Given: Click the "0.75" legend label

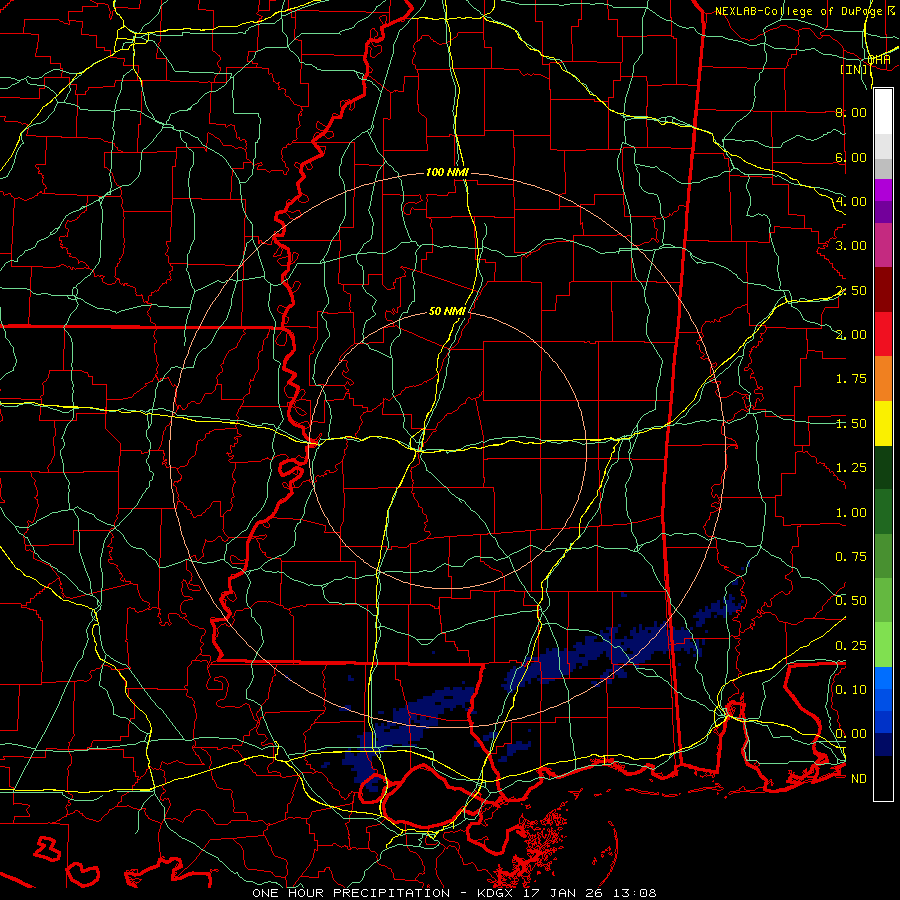Looking at the screenshot, I should click(x=851, y=557).
